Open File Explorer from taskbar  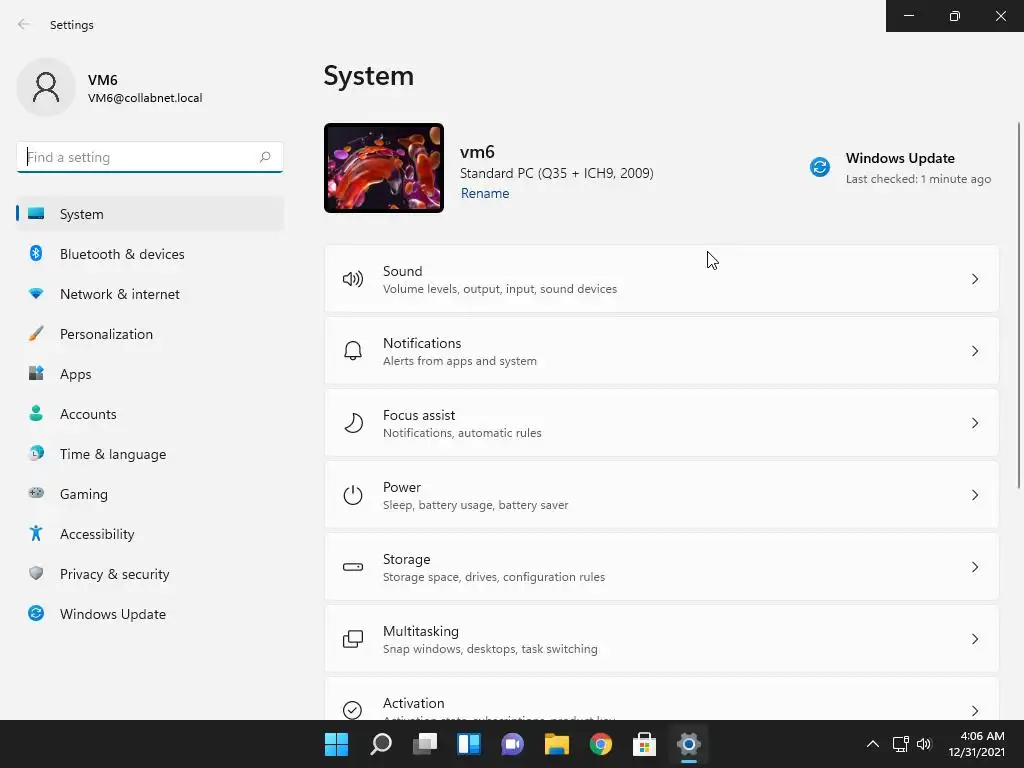point(556,744)
